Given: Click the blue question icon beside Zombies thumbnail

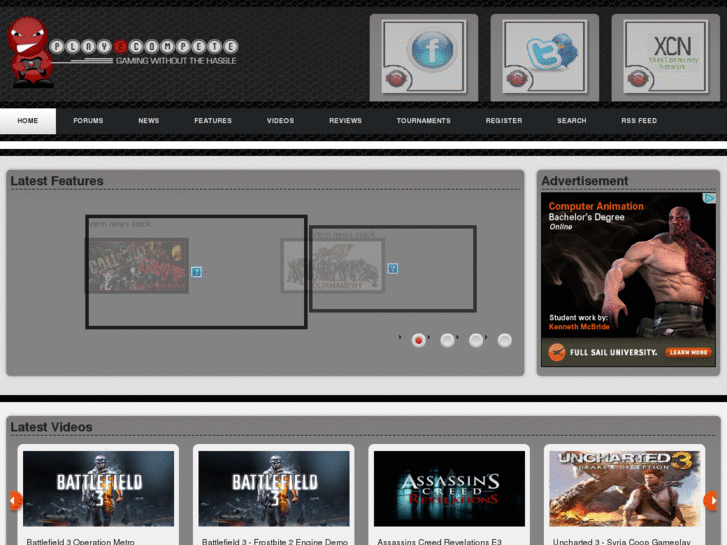Looking at the screenshot, I should (197, 272).
